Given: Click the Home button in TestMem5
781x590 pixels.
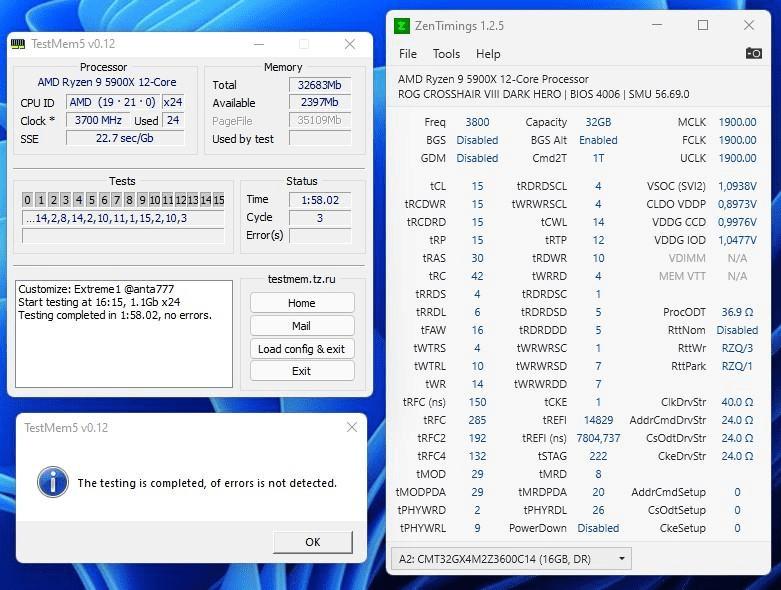Looking at the screenshot, I should coord(302,303).
